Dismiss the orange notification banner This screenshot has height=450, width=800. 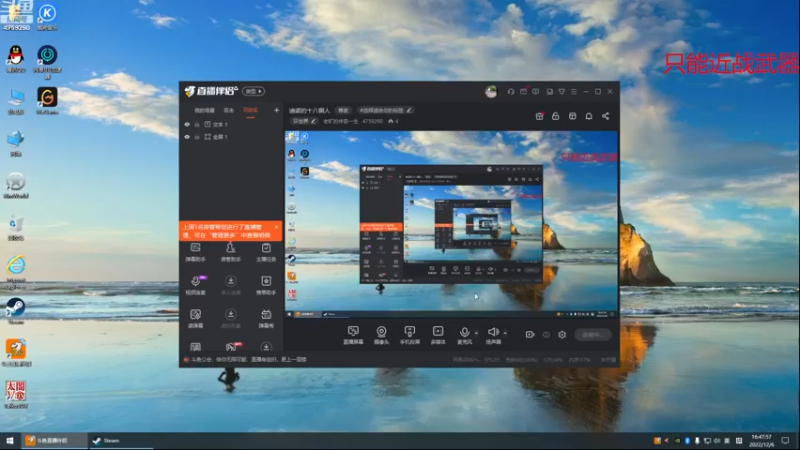click(x=276, y=227)
